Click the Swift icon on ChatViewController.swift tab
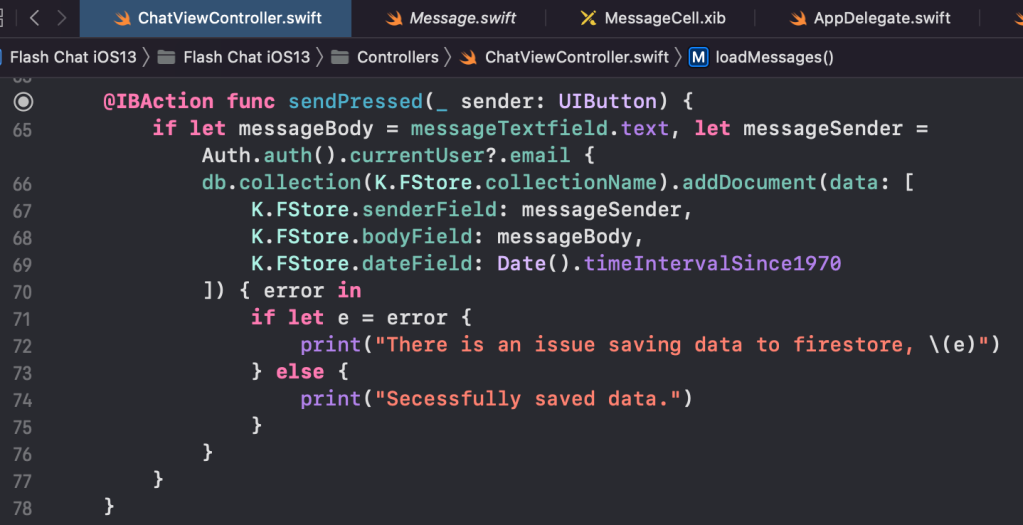Viewport: 1023px width, 525px height. coord(122,19)
